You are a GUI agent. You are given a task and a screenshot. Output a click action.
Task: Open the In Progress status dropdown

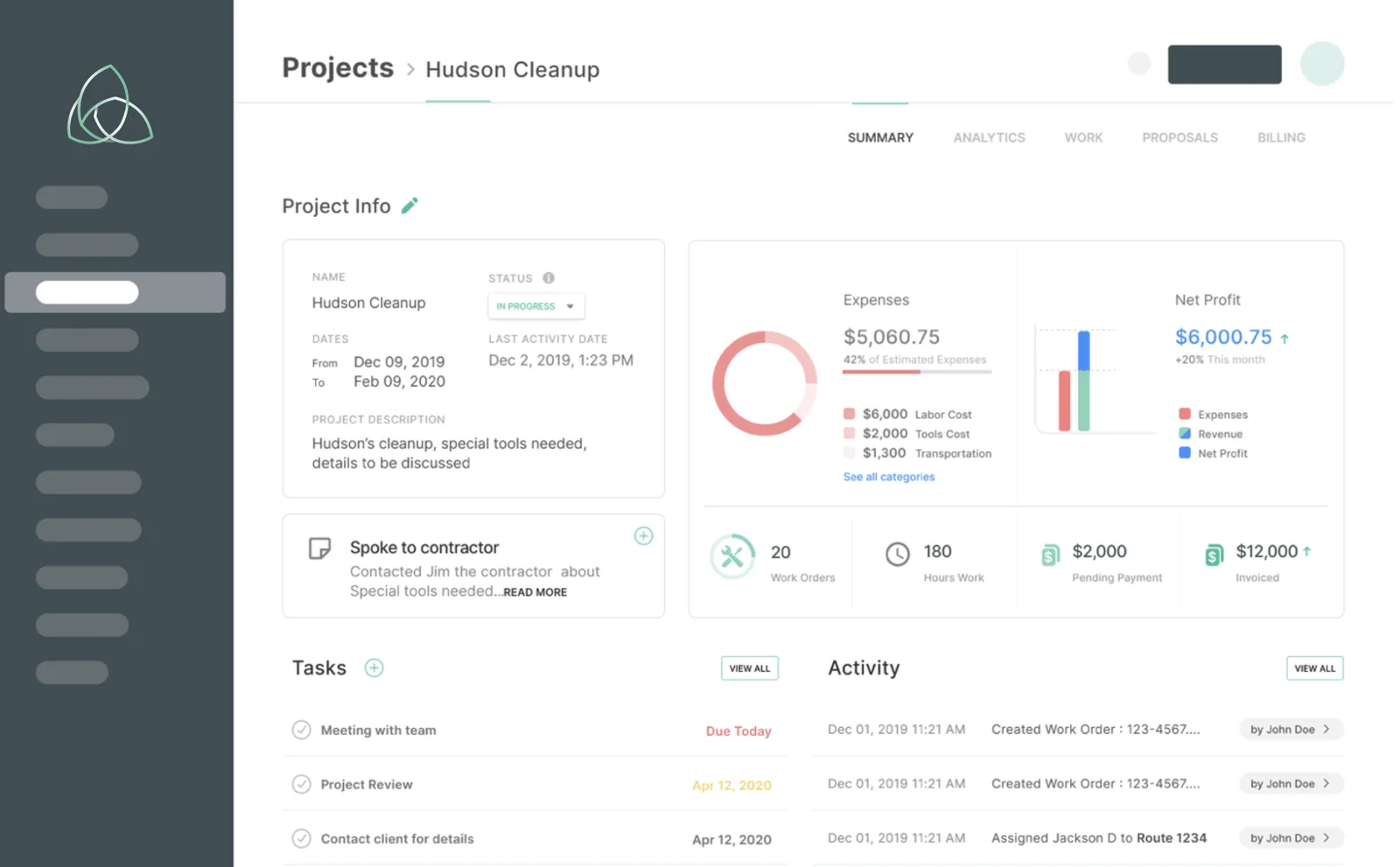tap(536, 306)
